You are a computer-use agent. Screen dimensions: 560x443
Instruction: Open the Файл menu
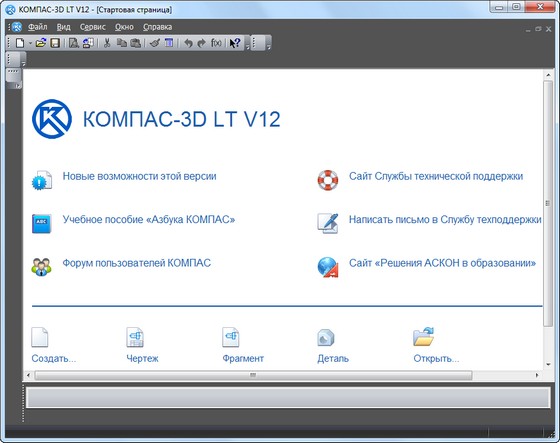pos(38,27)
